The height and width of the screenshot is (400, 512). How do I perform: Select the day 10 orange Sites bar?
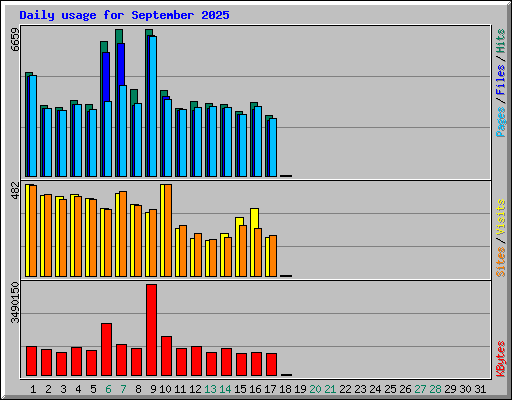click(x=168, y=230)
